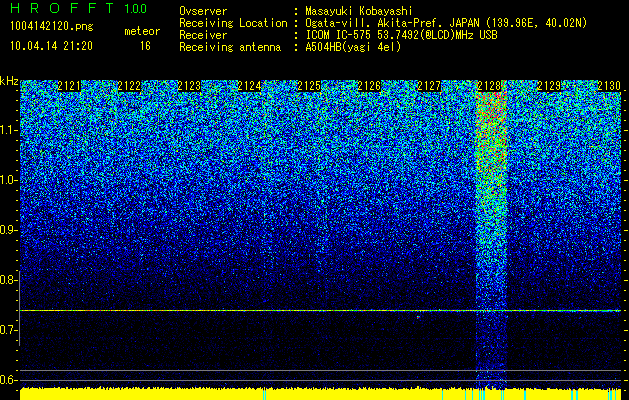
Task: Click the 2129 time marker
Action: coord(549,86)
